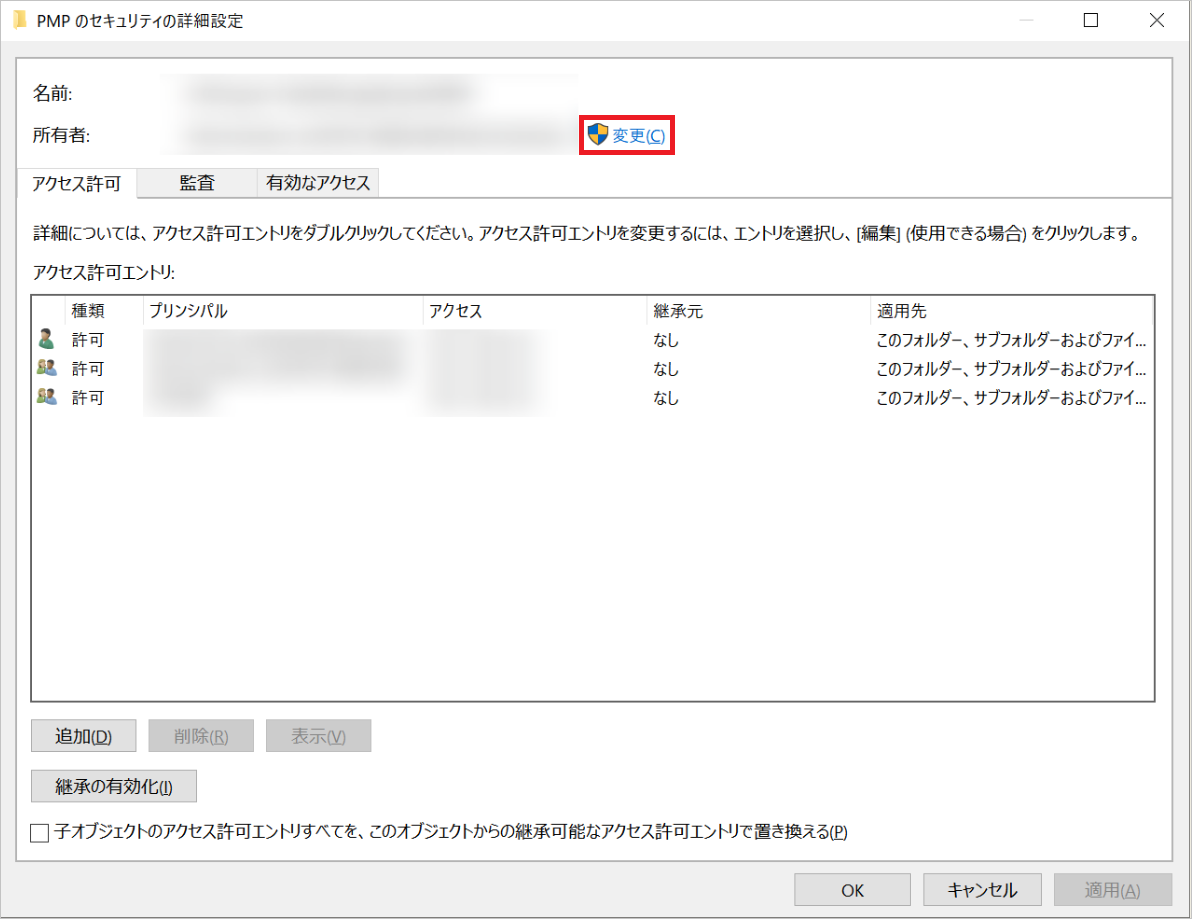Confirm settings with the OK button
This screenshot has width=1192, height=919.
852,889
